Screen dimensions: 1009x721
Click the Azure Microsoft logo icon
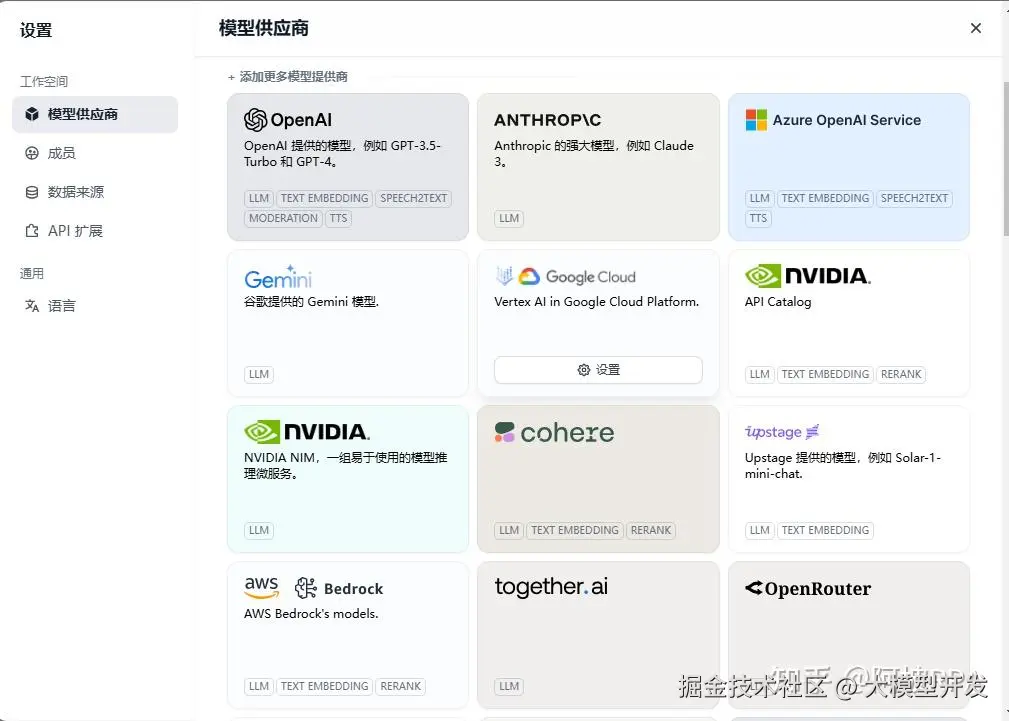tap(756, 120)
